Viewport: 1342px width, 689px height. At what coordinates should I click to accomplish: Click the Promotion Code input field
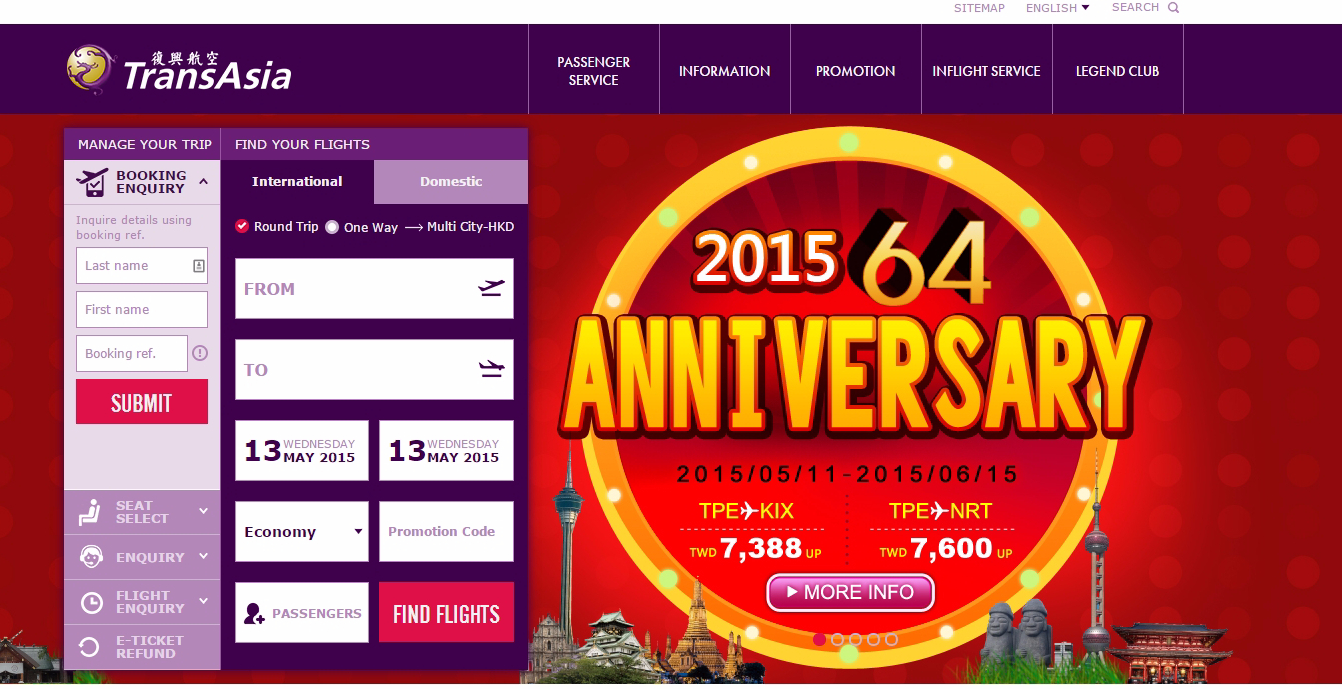coord(446,532)
